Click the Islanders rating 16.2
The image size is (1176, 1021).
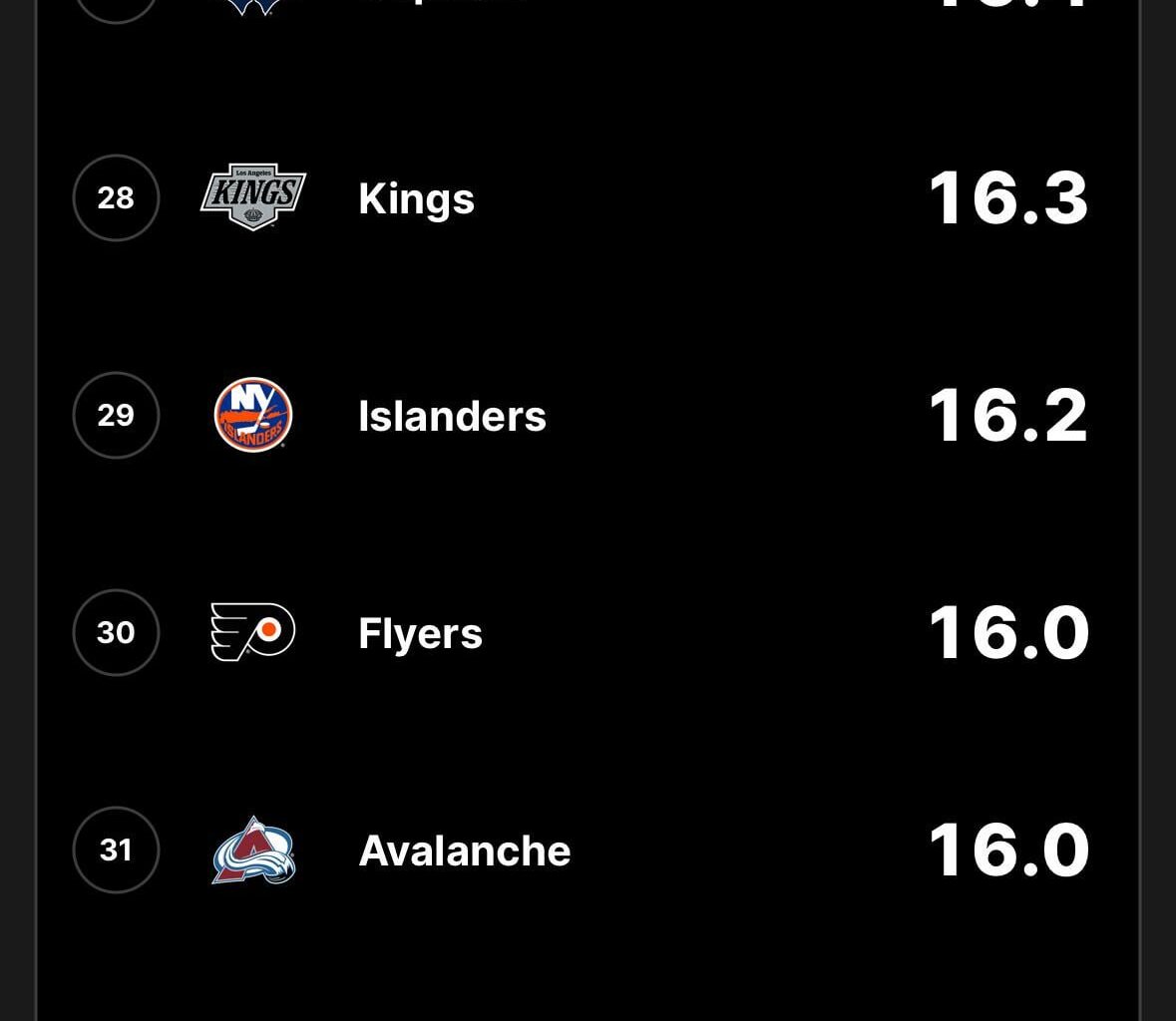tap(1007, 414)
